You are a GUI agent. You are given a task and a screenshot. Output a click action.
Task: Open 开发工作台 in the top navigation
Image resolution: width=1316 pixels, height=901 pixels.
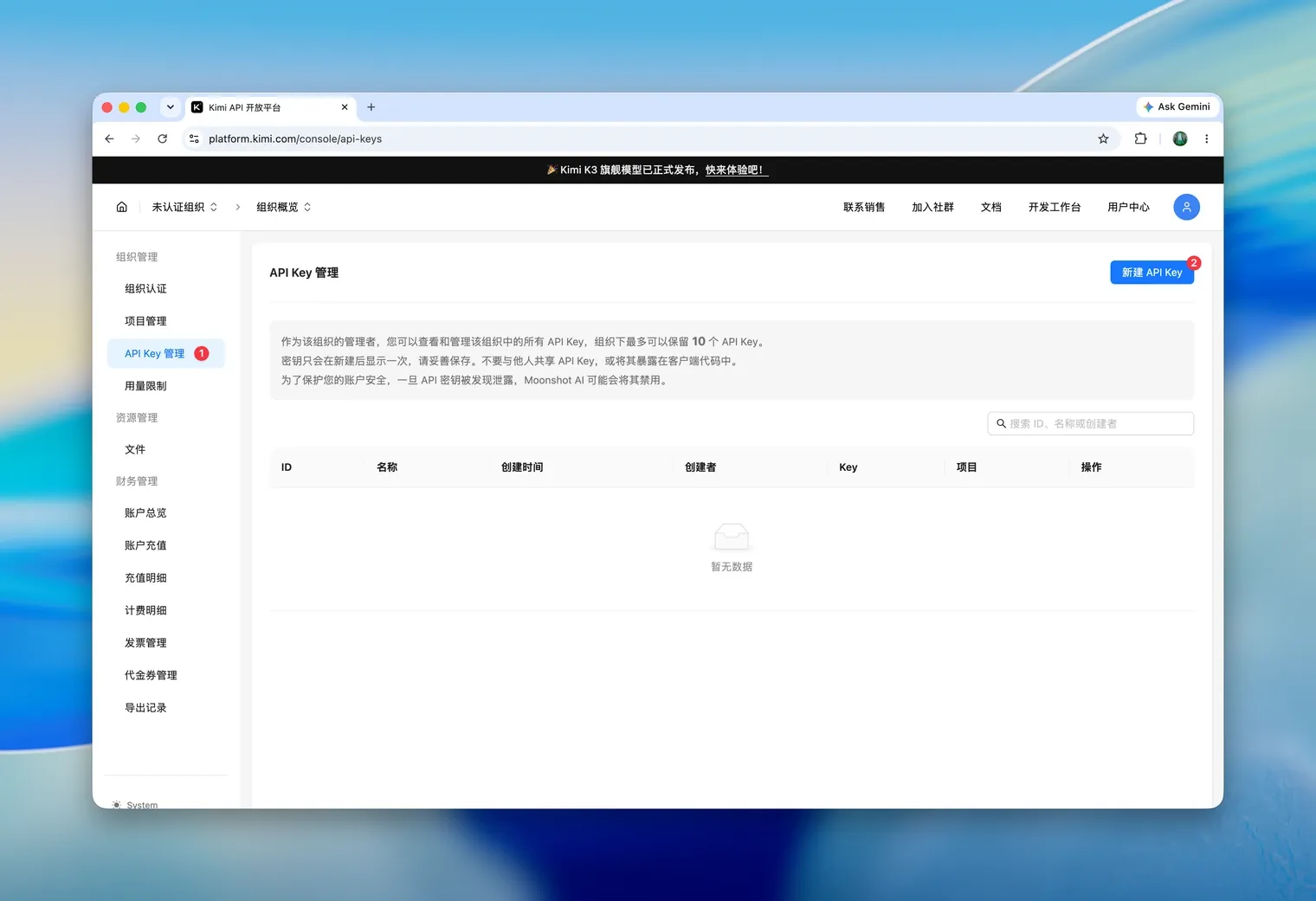[1055, 207]
